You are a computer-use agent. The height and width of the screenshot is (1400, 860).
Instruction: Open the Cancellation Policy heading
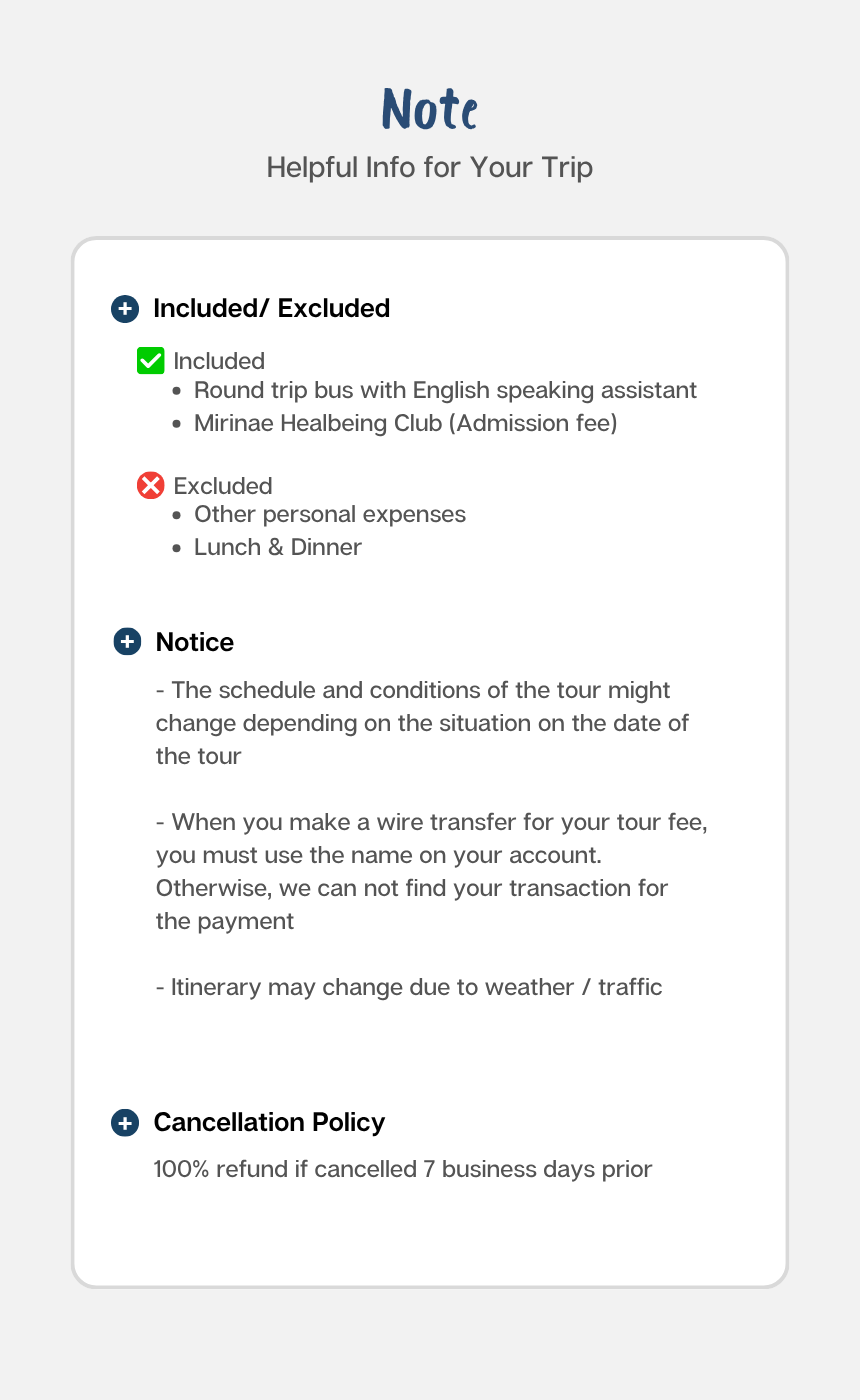click(269, 1123)
